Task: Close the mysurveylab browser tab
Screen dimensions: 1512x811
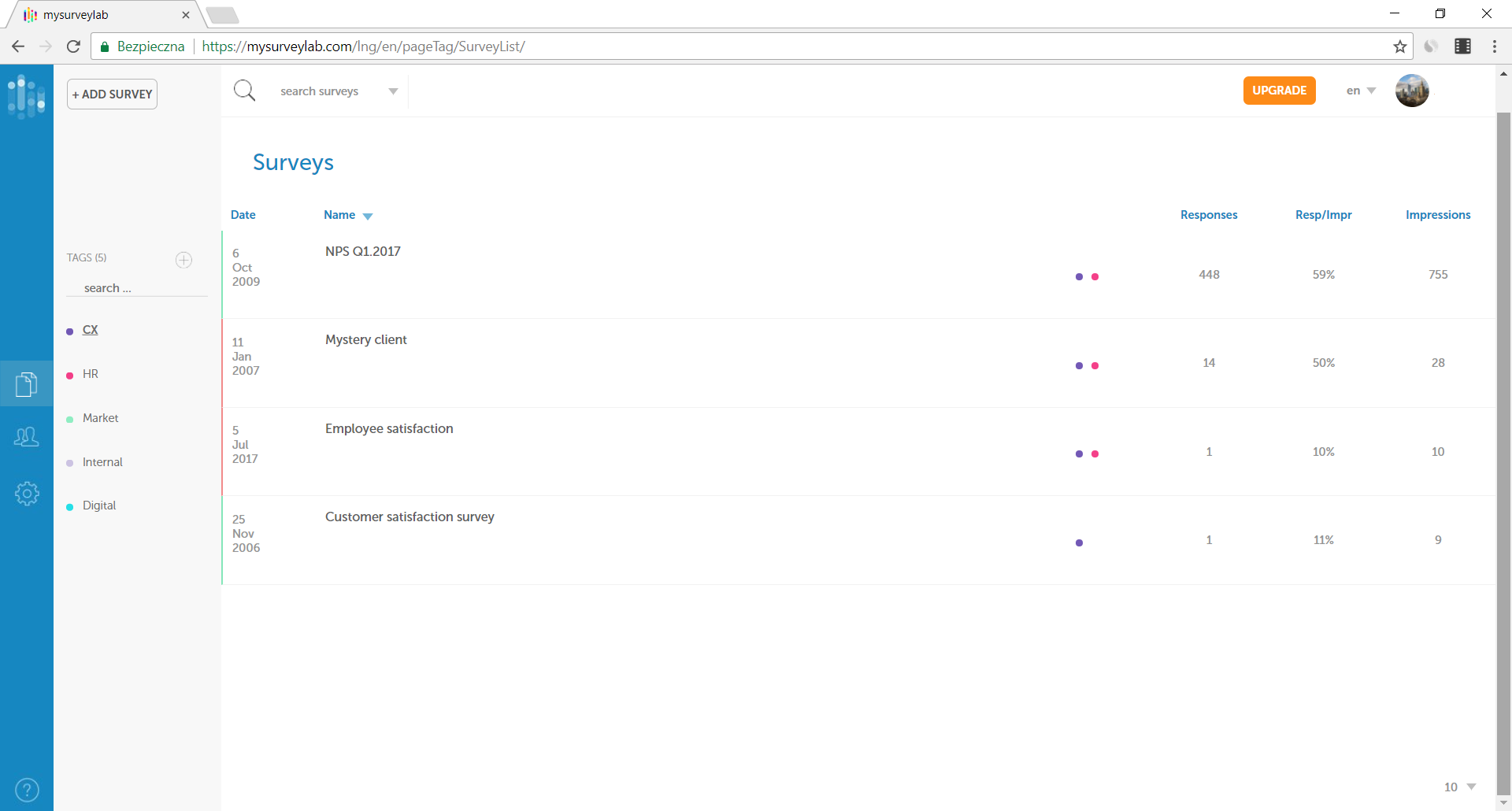Action: coord(186,15)
